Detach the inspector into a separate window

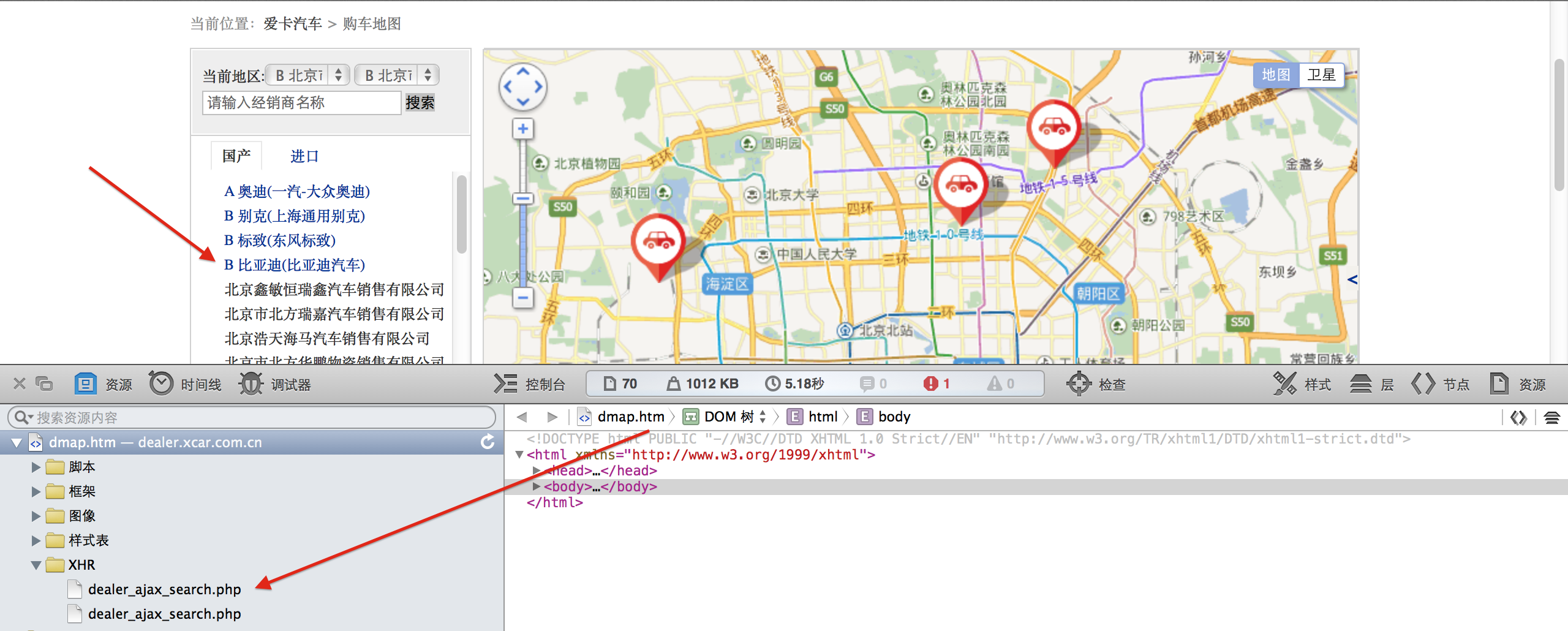point(44,384)
